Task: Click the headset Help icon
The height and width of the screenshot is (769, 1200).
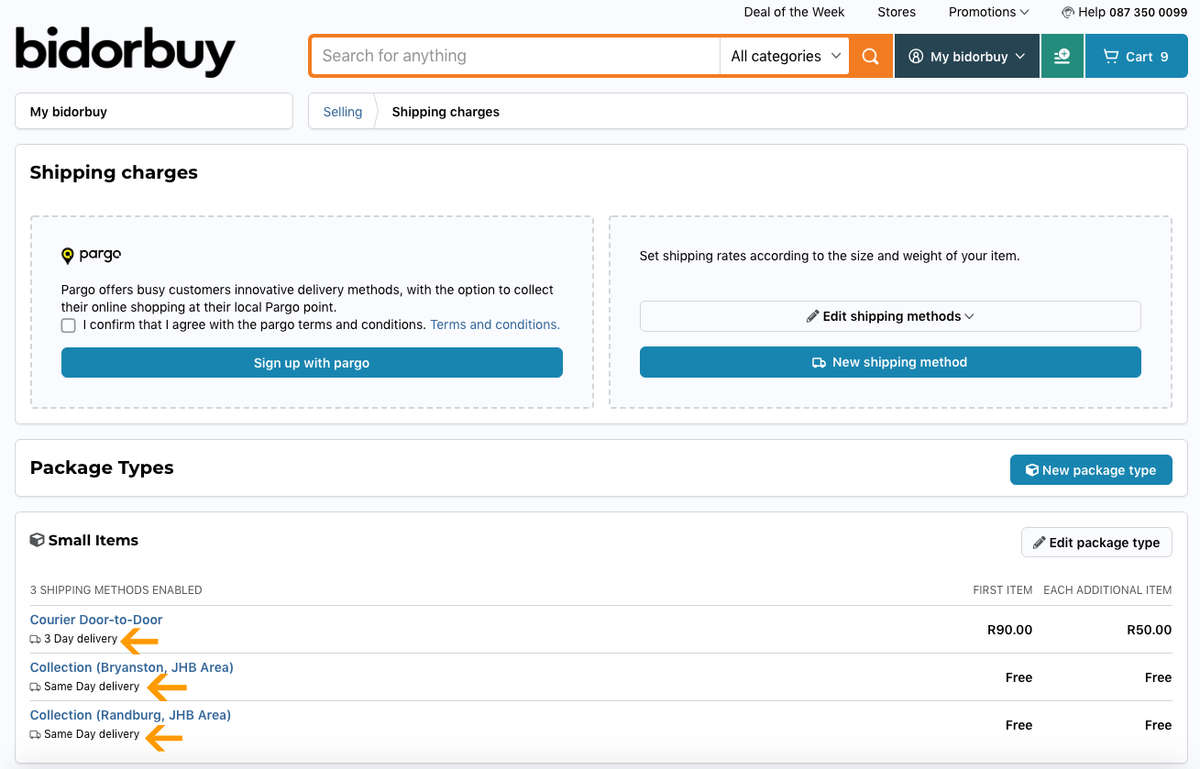Action: pos(1068,12)
